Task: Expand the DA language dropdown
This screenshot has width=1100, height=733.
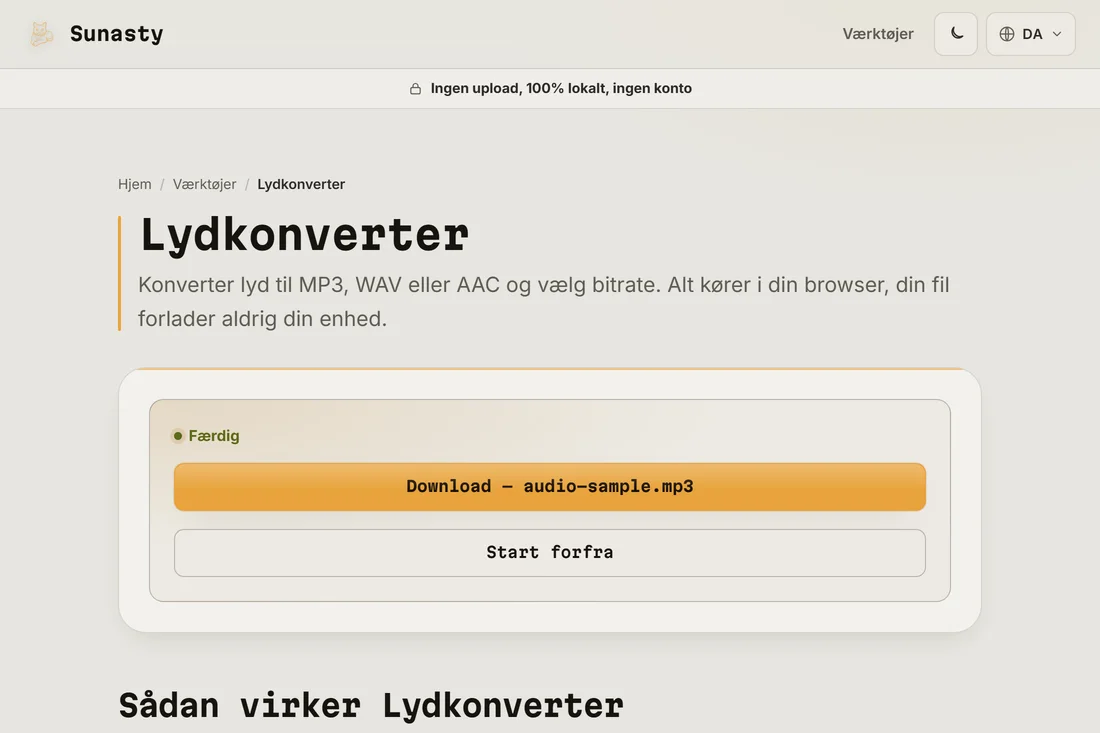Action: pos(1031,34)
